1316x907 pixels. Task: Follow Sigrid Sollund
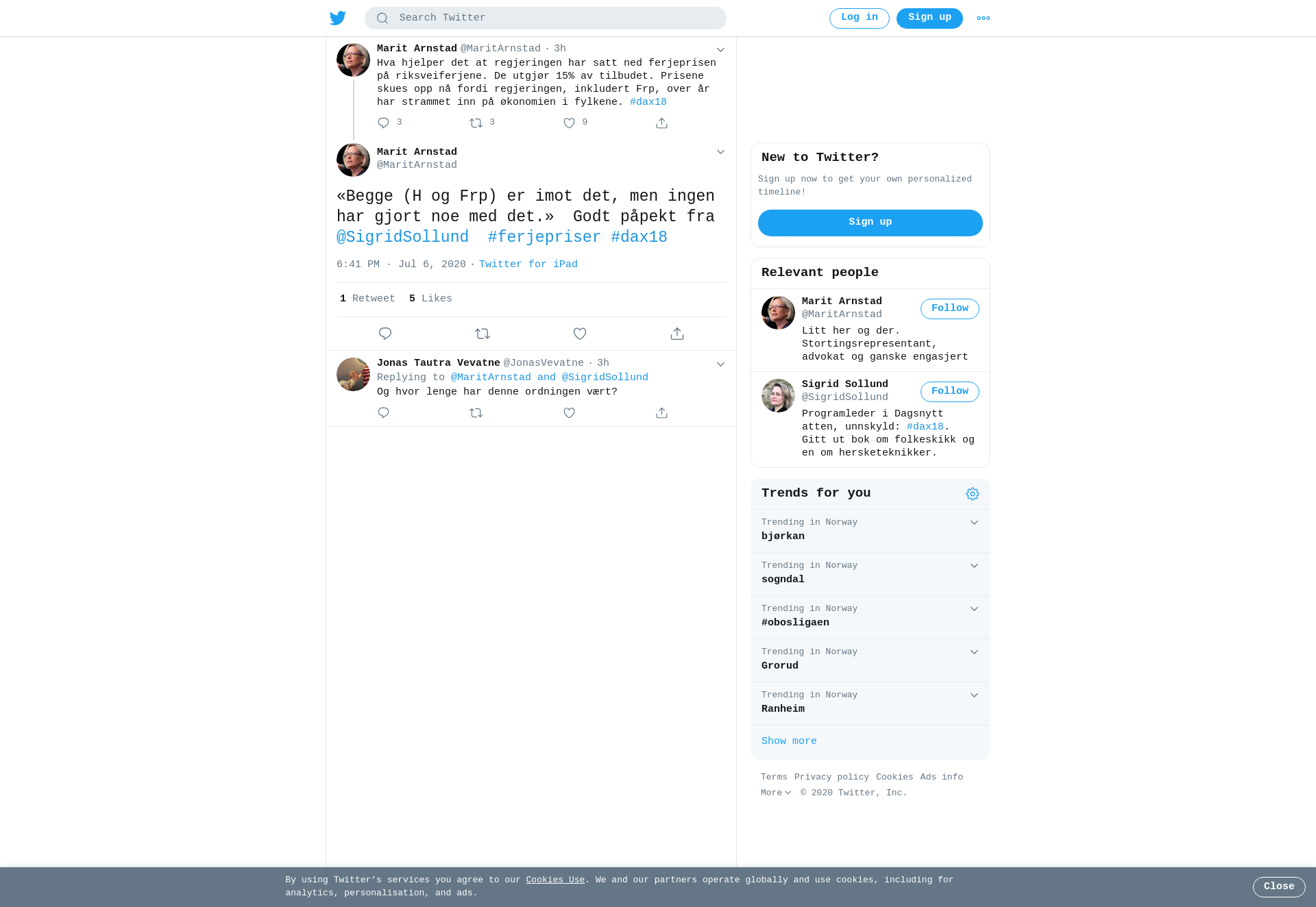click(950, 392)
